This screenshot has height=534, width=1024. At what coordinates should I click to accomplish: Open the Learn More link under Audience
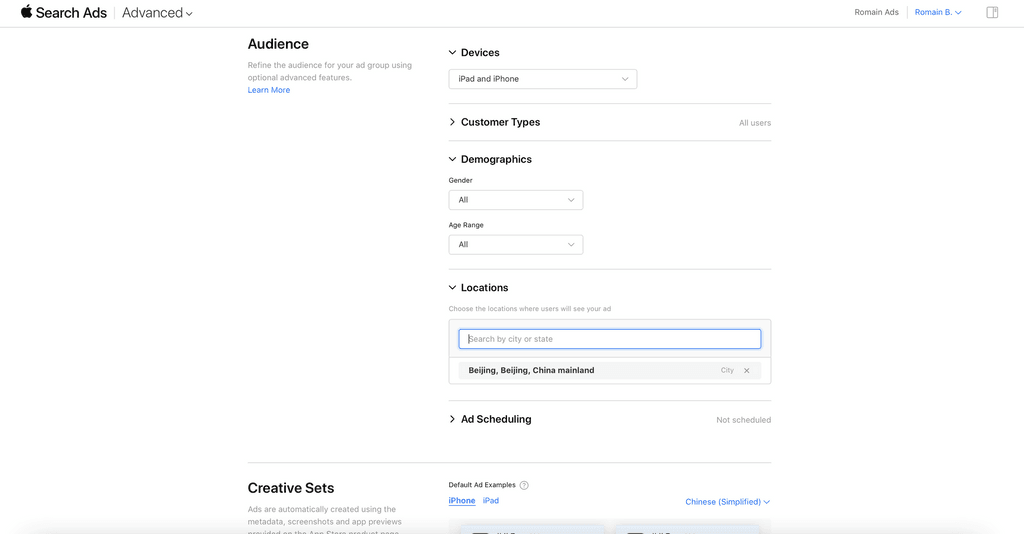268,90
